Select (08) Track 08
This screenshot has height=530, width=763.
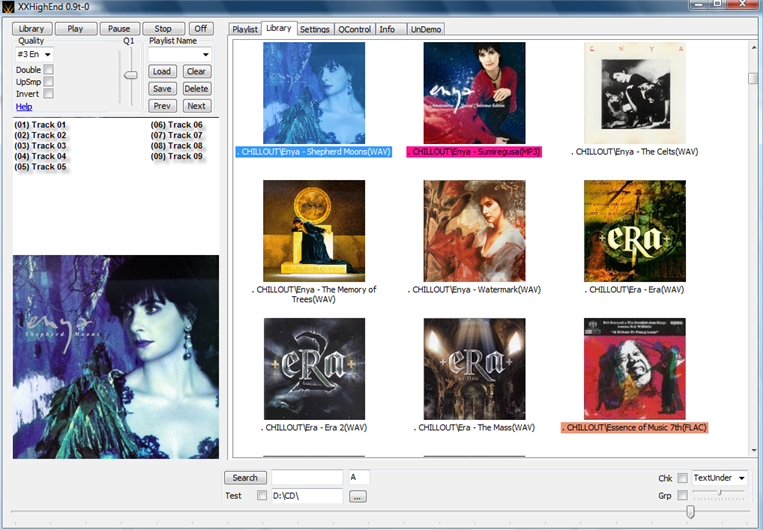(x=177, y=146)
